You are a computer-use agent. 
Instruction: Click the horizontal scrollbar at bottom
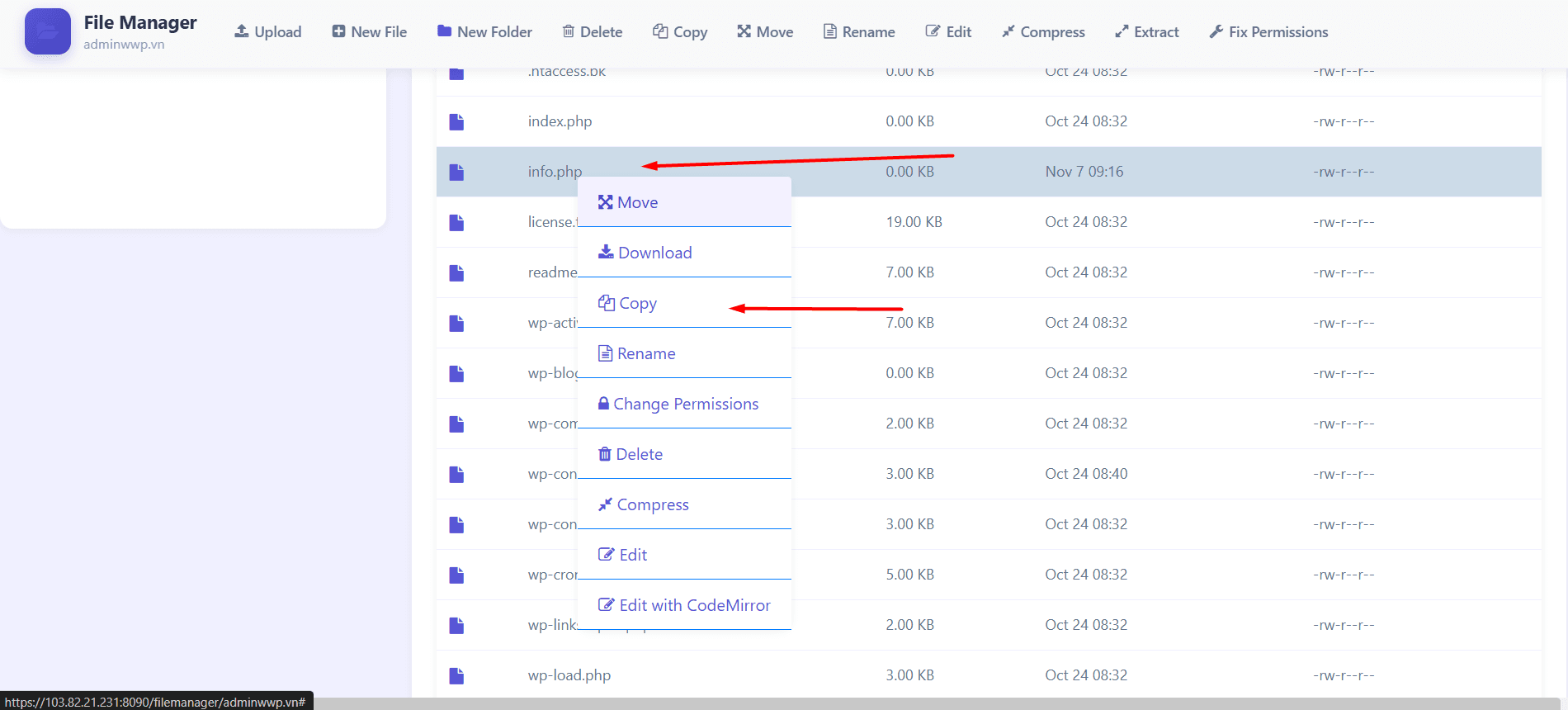tap(908, 703)
